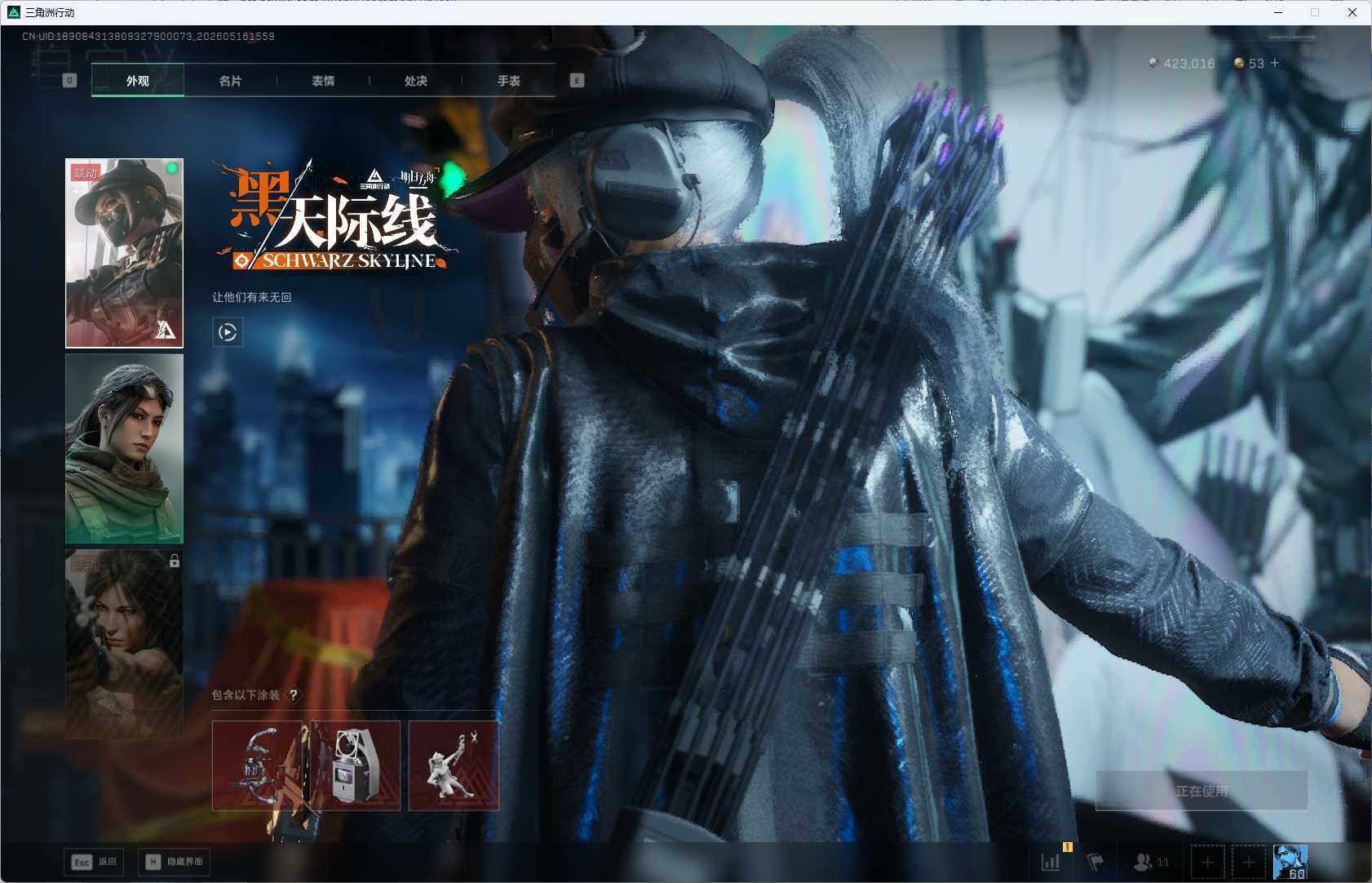The width and height of the screenshot is (1372, 883).
Task: Click the first empty squad slot plus
Action: click(x=1207, y=862)
